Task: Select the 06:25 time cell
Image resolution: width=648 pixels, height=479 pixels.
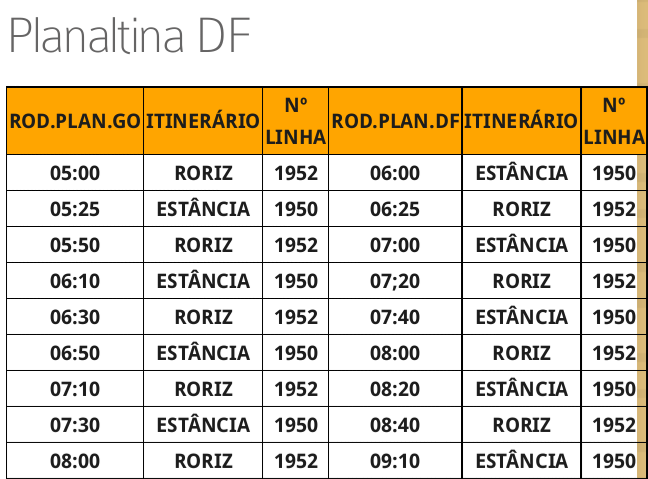Action: click(x=395, y=209)
